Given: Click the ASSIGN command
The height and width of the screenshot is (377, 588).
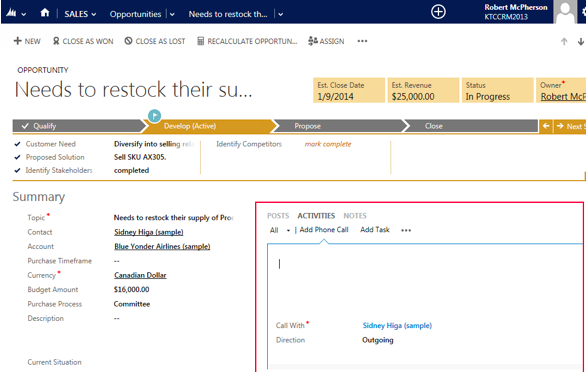Looking at the screenshot, I should (x=326, y=41).
